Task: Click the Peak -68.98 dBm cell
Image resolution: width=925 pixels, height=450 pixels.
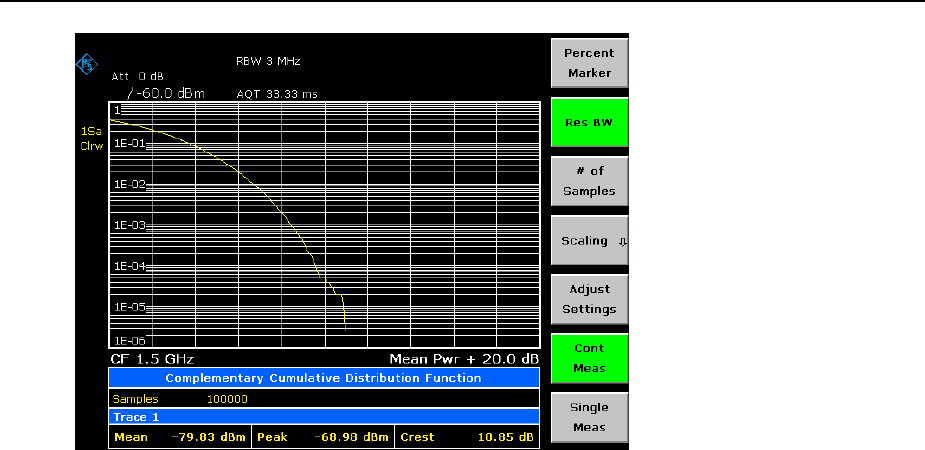Action: (323, 437)
